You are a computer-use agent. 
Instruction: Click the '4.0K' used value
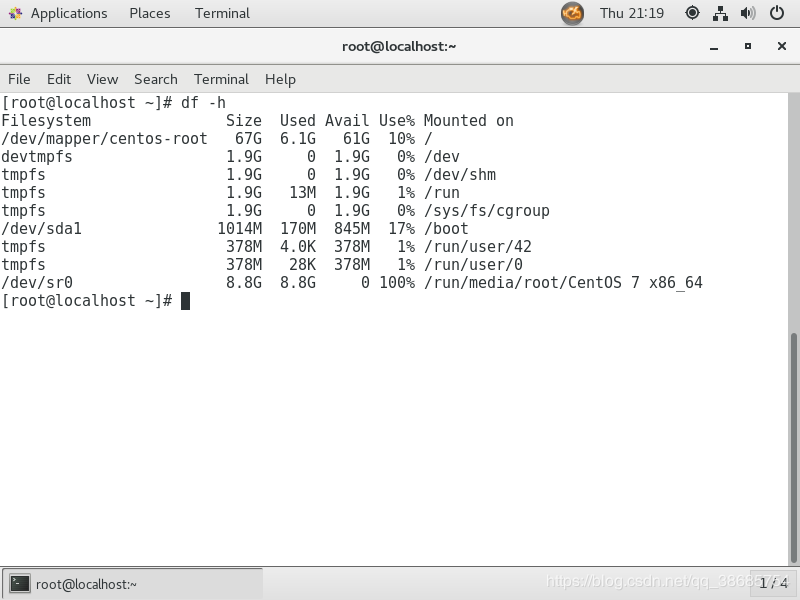point(298,247)
